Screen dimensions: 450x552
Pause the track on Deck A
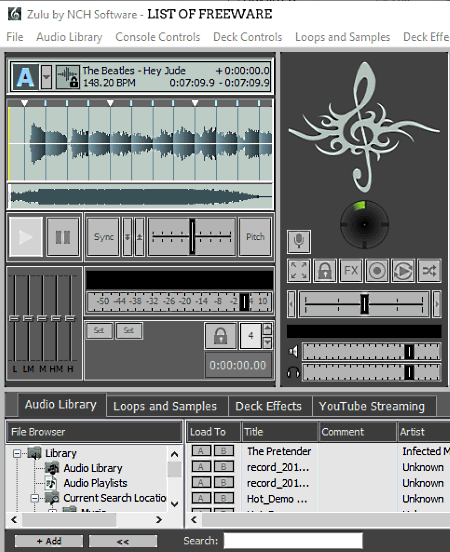[x=63, y=237]
